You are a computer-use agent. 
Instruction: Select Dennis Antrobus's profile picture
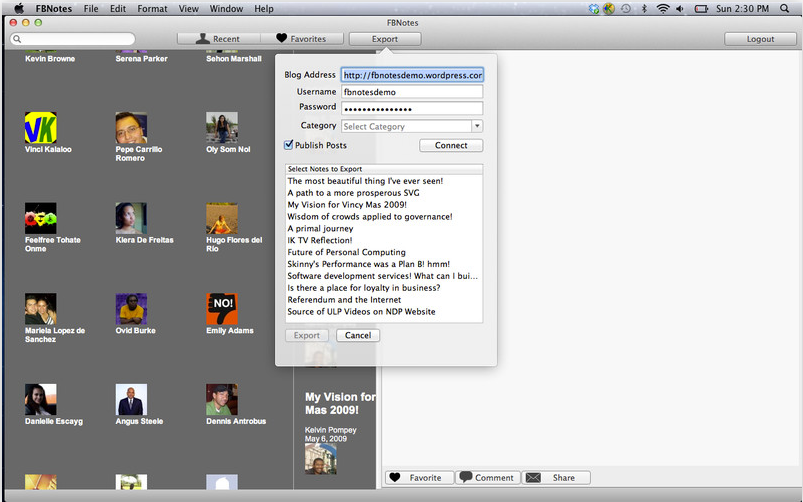(222, 400)
